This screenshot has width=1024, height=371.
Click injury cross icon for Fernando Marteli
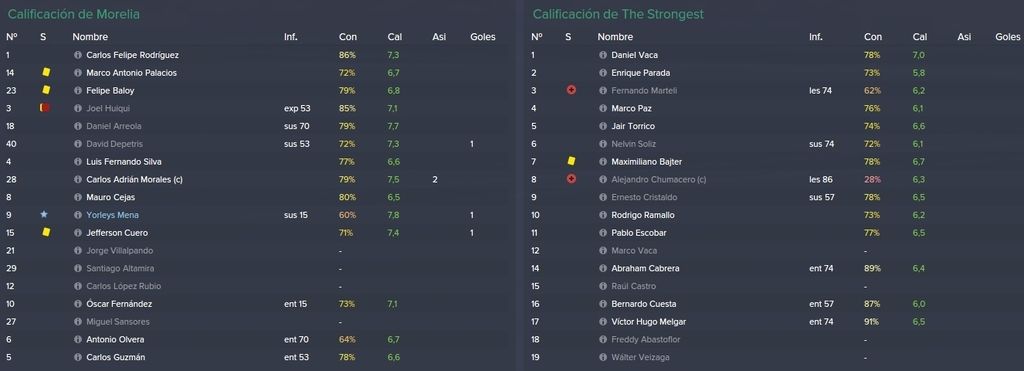(x=571, y=91)
